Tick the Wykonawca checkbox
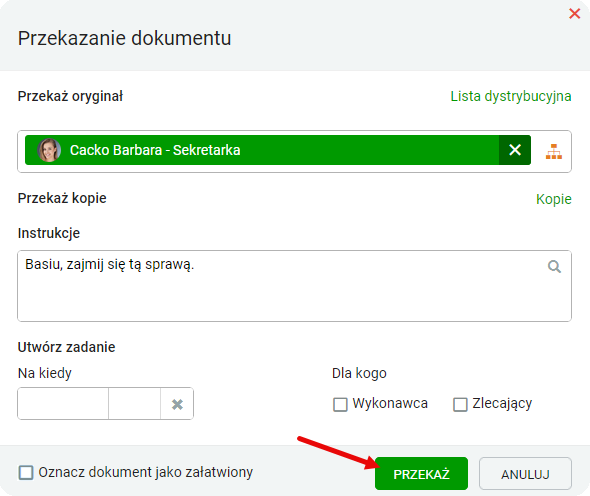 point(340,405)
